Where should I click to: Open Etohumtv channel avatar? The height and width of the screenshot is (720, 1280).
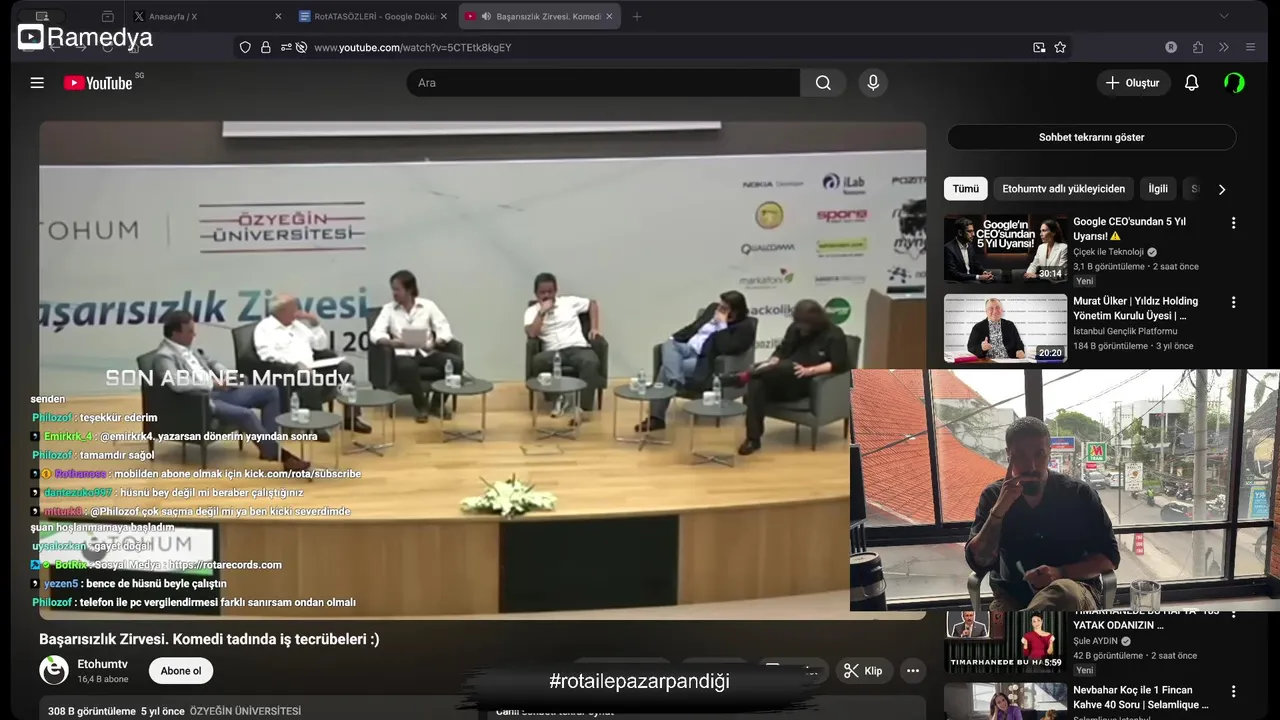tap(54, 670)
